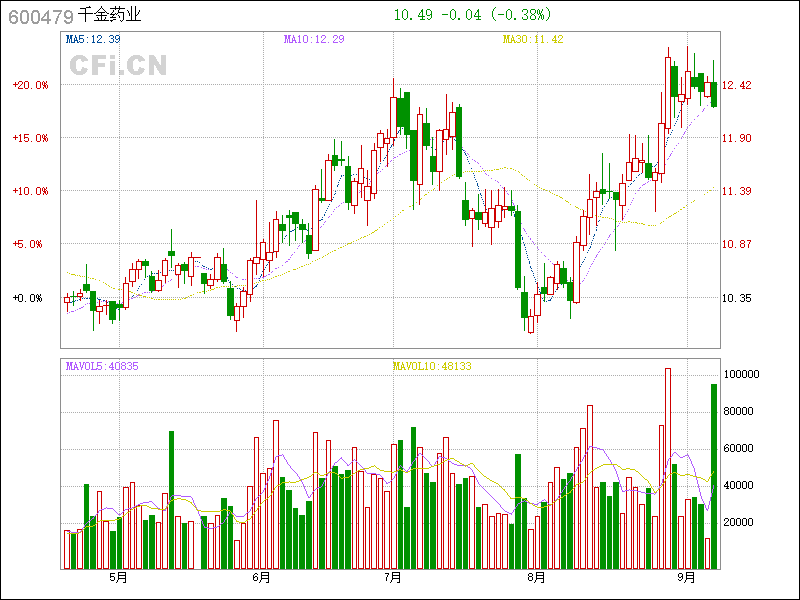800x600 pixels.
Task: Jump to the 6月 date marker
Action: point(262,578)
